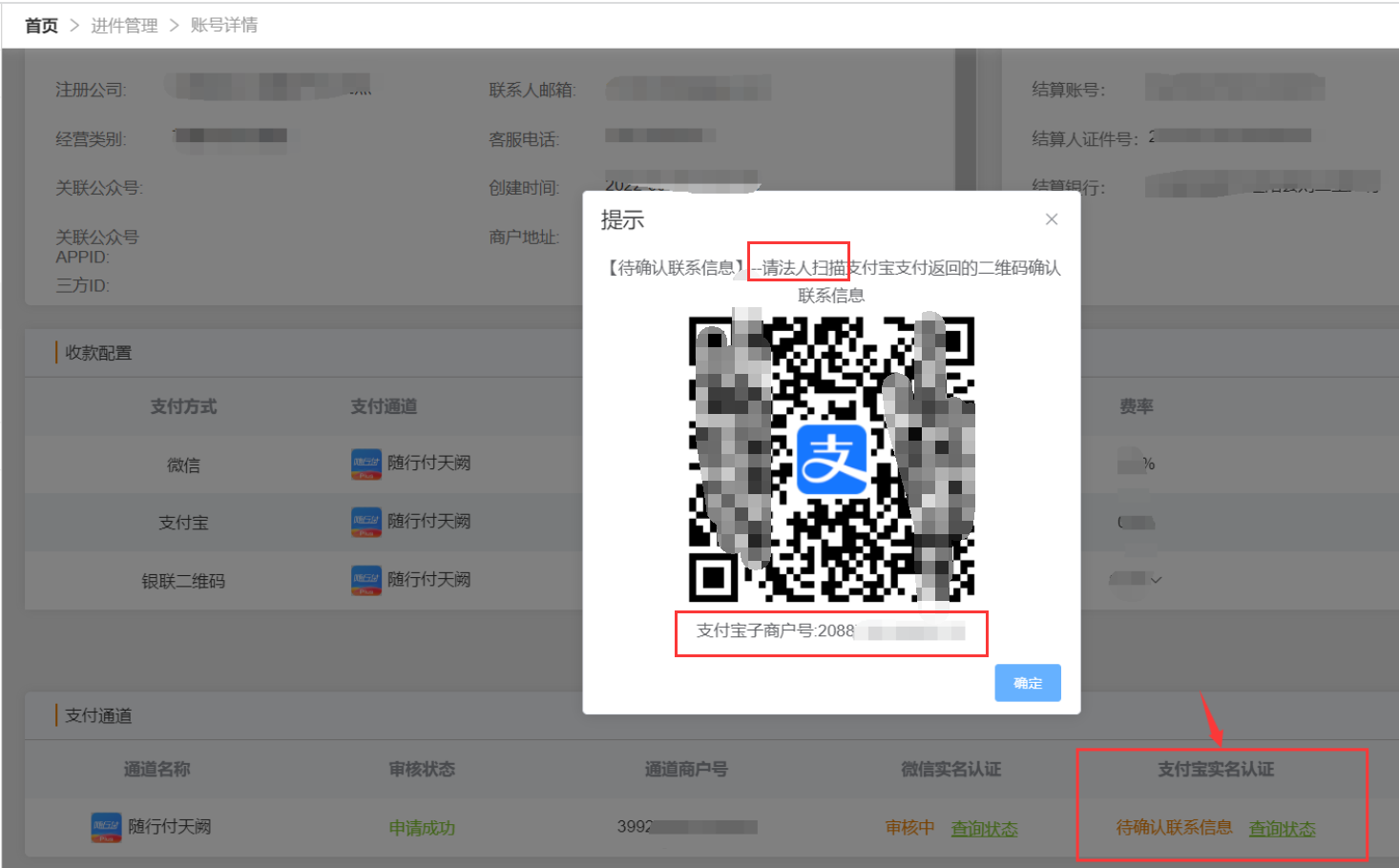
Task: Select the 账号详情 breadcrumb item
Action: coord(224,26)
